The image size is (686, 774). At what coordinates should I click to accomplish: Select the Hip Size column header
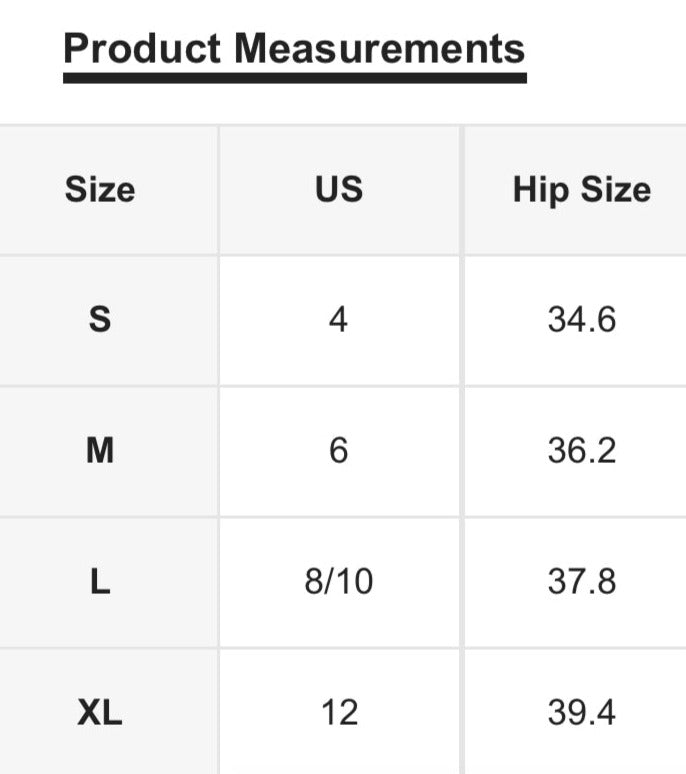coord(581,190)
